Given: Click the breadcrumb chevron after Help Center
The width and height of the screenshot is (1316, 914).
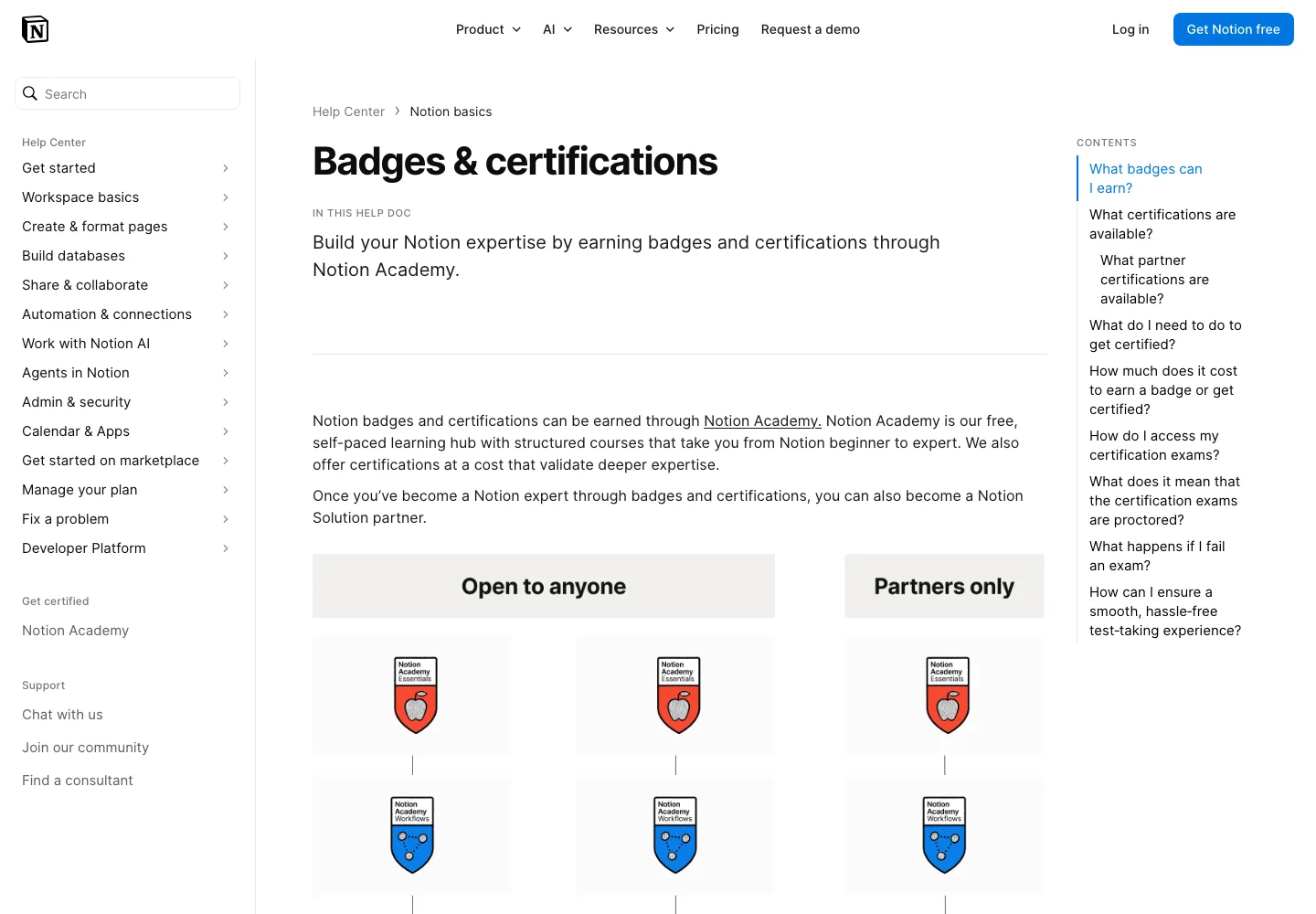Looking at the screenshot, I should (x=398, y=111).
